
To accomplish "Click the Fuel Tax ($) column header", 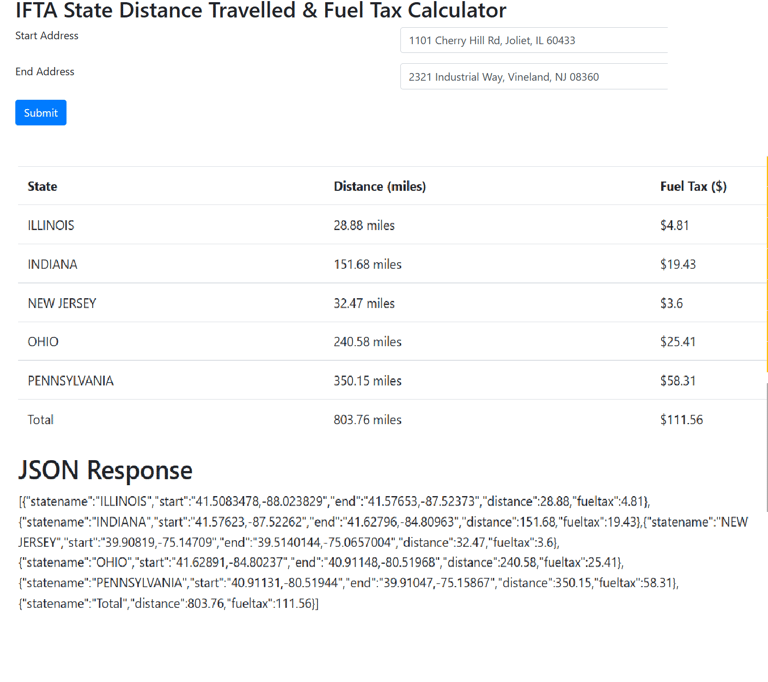I will point(693,186).
